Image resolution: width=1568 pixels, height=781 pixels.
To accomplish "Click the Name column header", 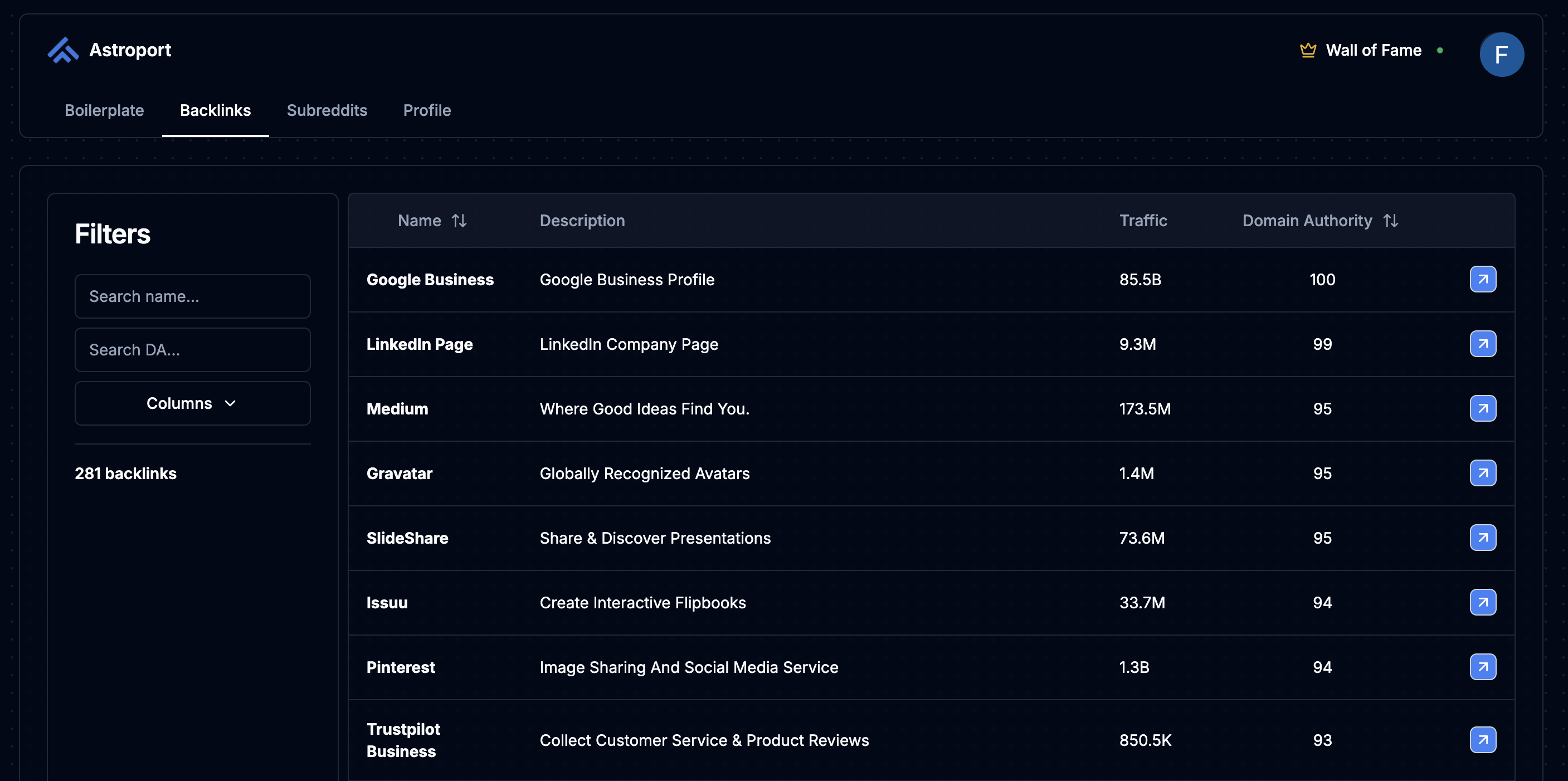I will (x=420, y=221).
